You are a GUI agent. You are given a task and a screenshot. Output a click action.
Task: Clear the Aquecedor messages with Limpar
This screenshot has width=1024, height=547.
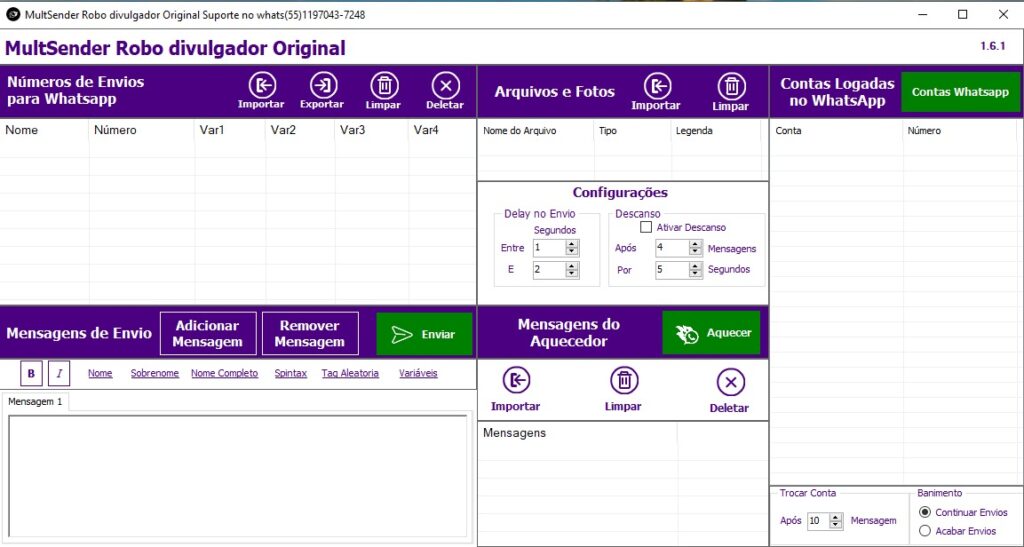(624, 390)
